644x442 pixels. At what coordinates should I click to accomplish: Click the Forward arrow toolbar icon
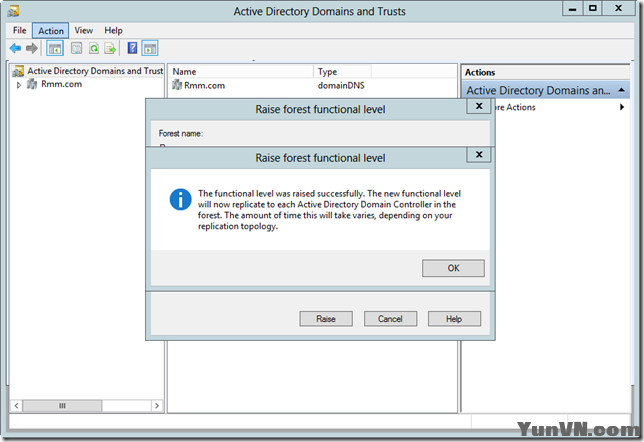[x=32, y=48]
